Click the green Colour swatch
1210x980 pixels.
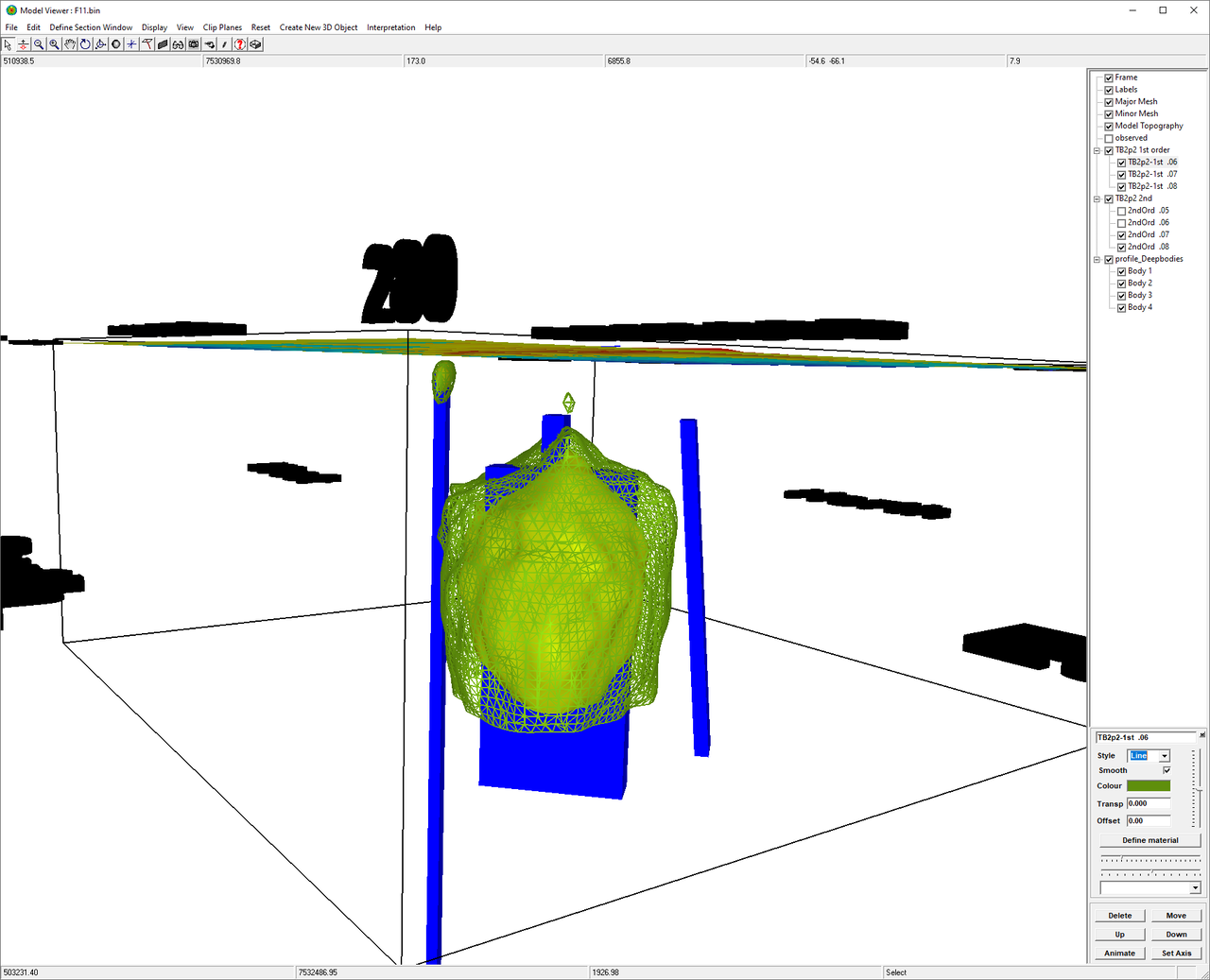pyautogui.click(x=1149, y=785)
